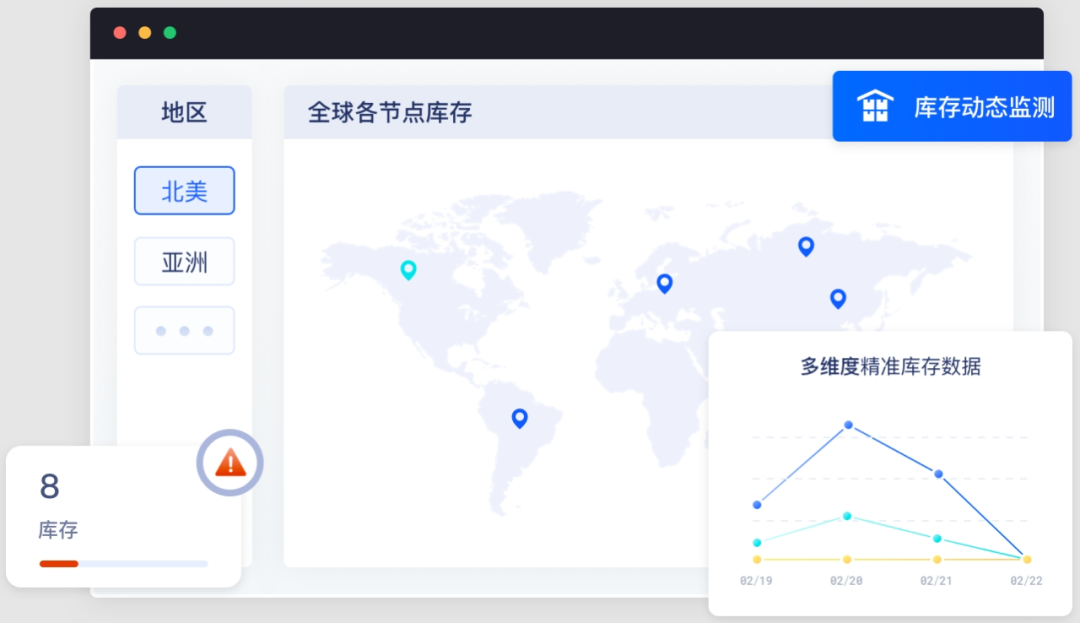Click the red inventory progress bar

tap(58, 563)
